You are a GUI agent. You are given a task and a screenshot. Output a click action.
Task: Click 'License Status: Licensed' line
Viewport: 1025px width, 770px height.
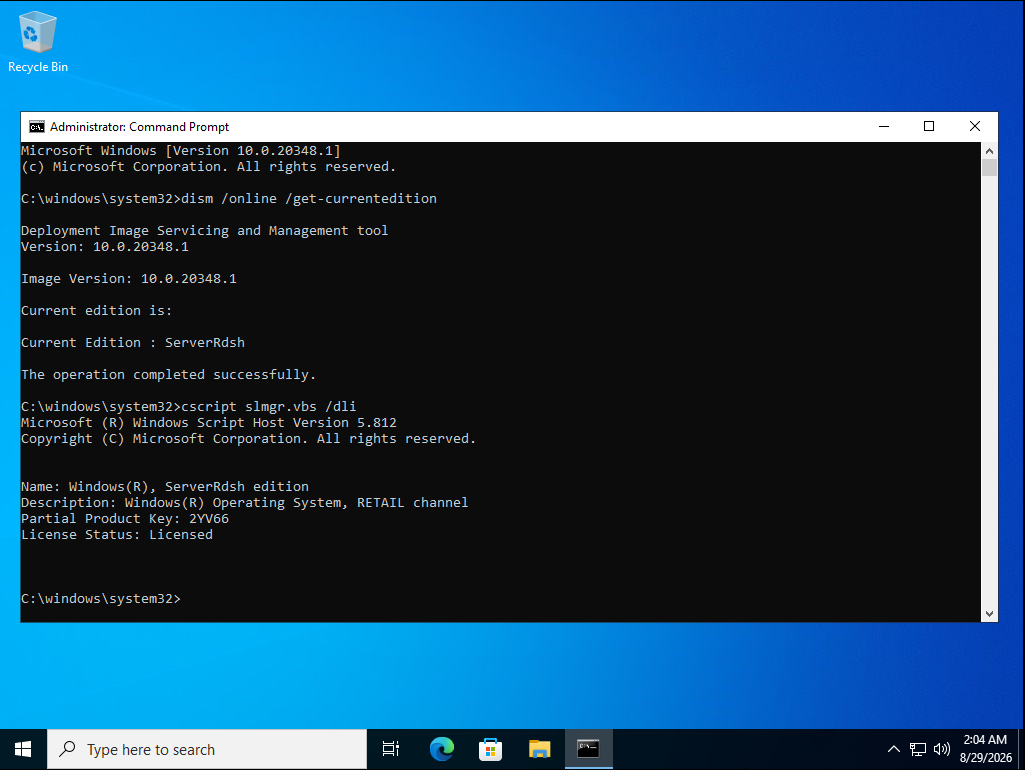117,535
